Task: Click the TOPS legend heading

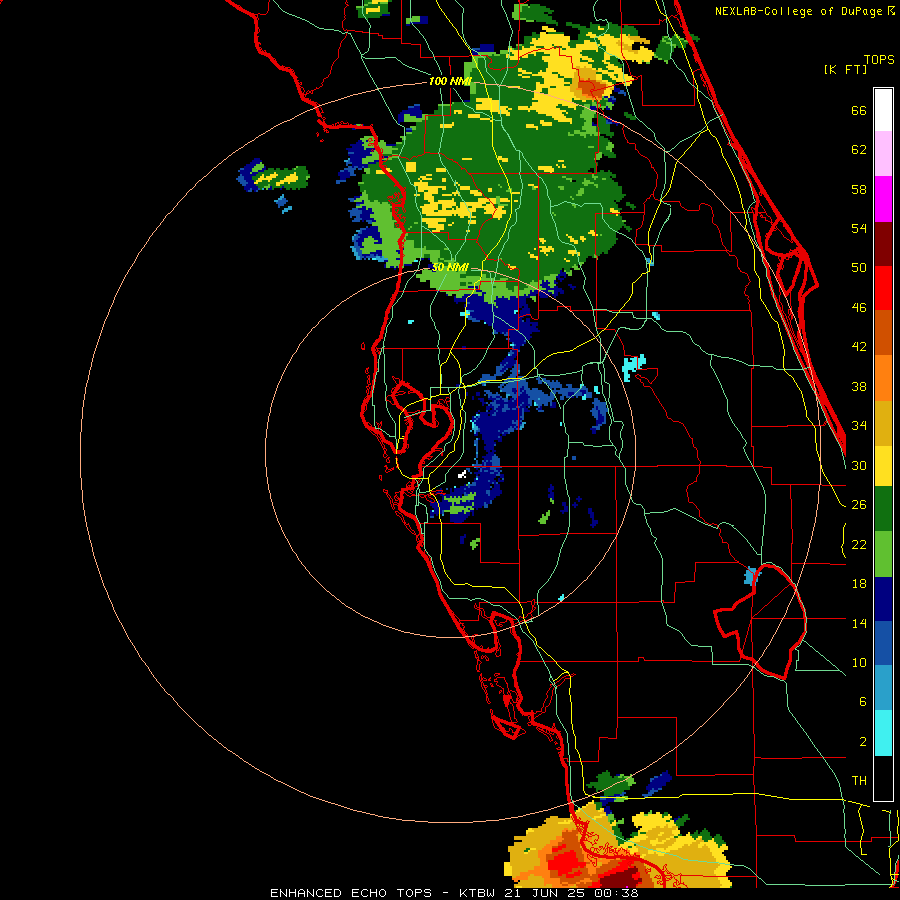Action: pyautogui.click(x=879, y=60)
